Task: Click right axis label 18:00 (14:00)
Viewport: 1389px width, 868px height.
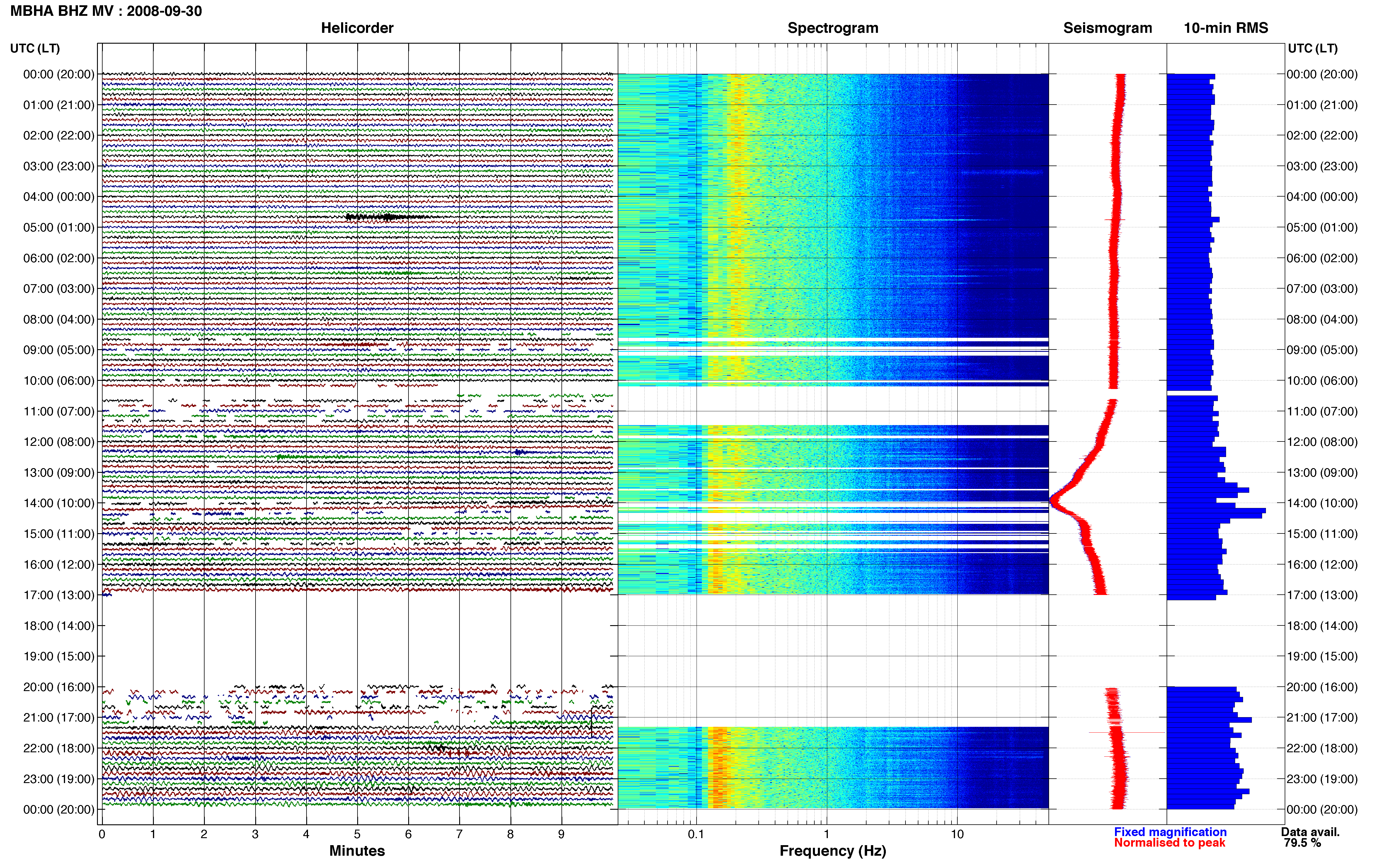Action: [1322, 626]
